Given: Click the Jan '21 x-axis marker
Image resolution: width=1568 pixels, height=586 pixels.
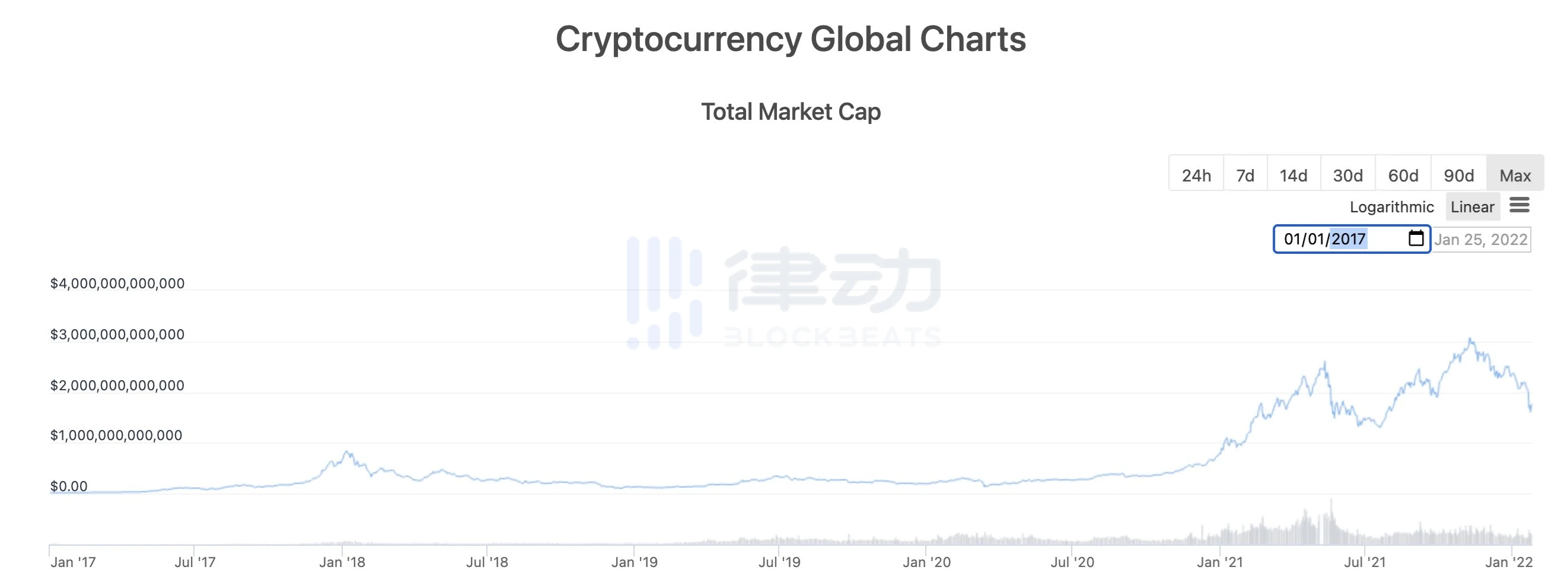Looking at the screenshot, I should pyautogui.click(x=1220, y=562).
